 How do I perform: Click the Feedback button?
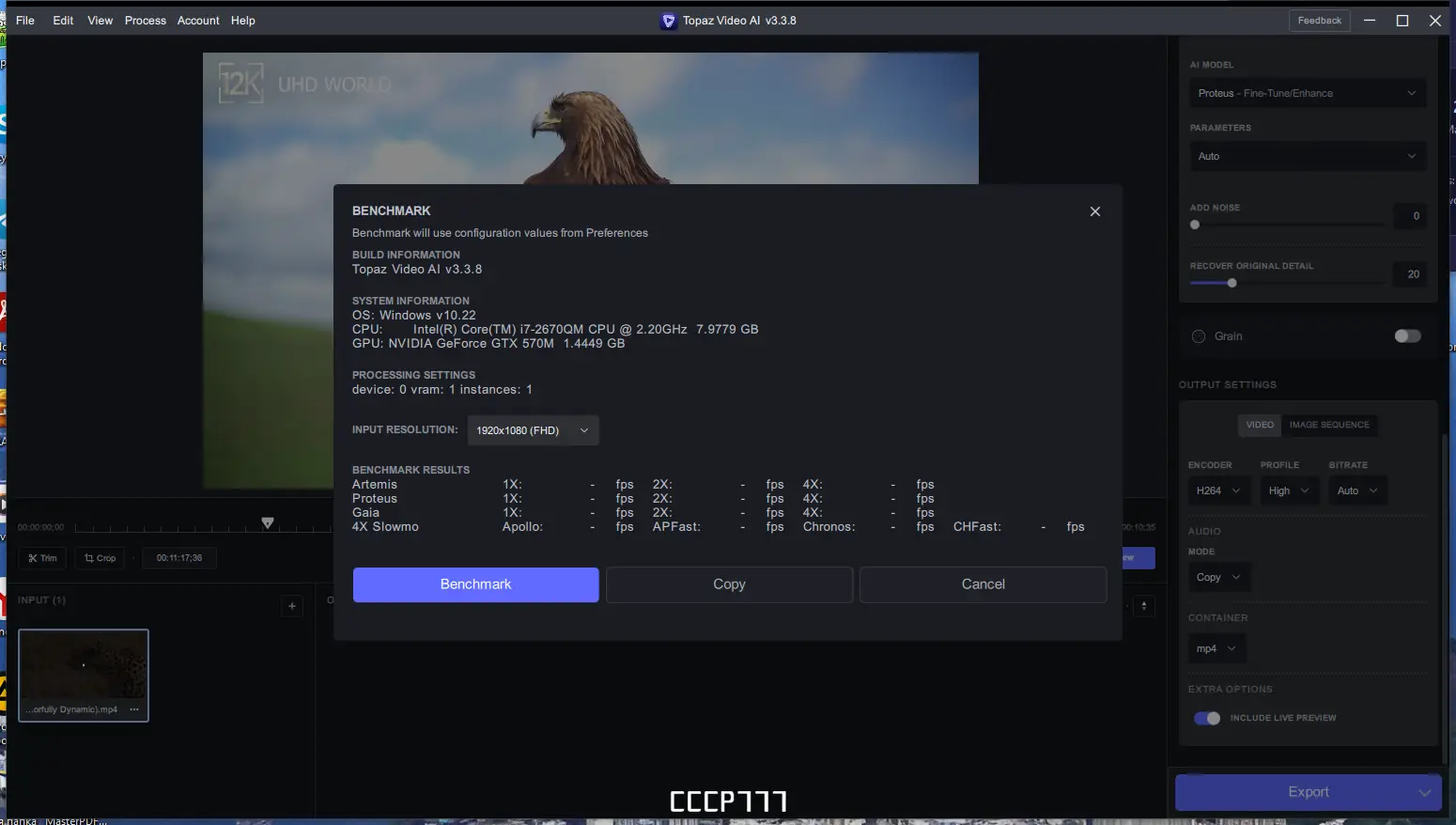point(1319,21)
